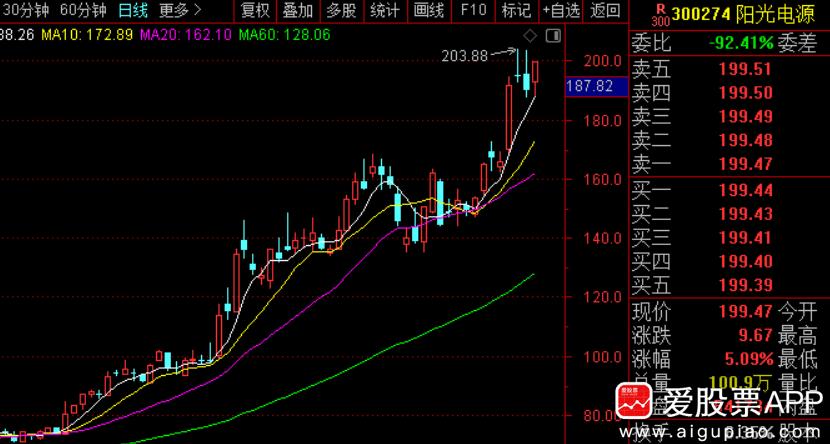Click the 200.0 price axis label
This screenshot has width=830, height=444.
coord(602,61)
